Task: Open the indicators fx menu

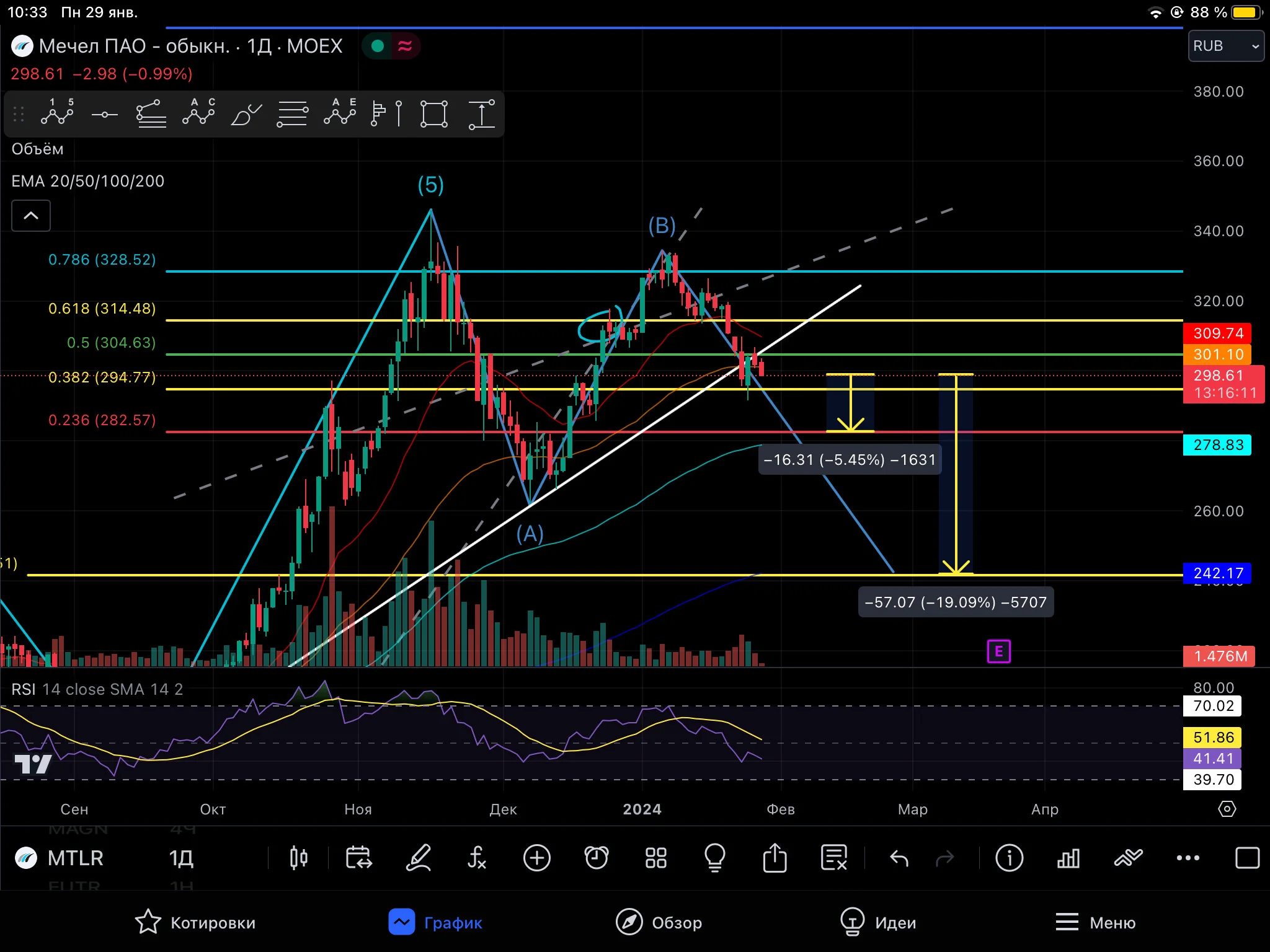Action: point(476,858)
